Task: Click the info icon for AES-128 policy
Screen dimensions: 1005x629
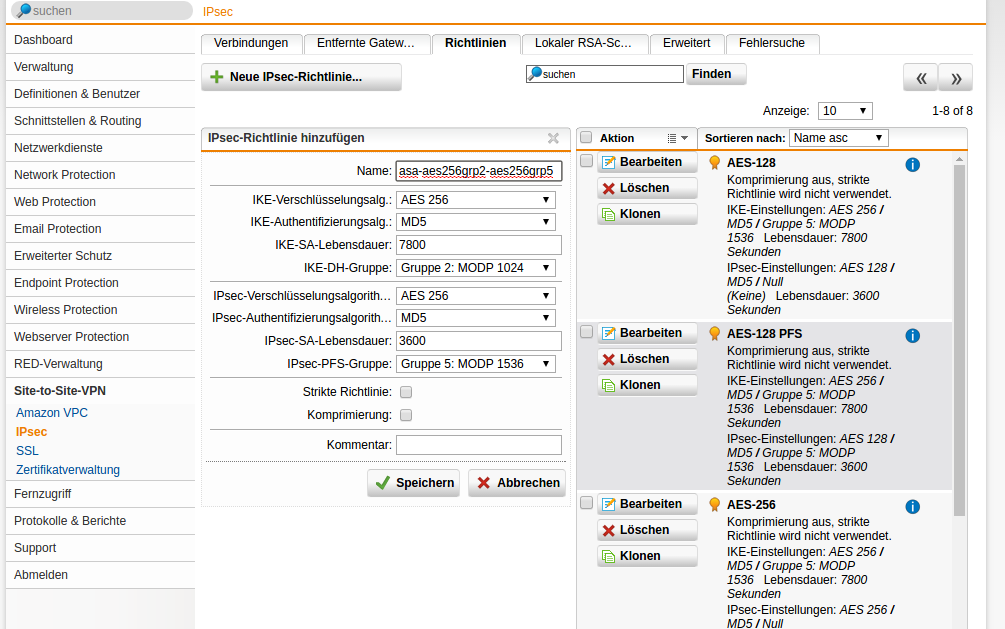Action: coord(912,165)
